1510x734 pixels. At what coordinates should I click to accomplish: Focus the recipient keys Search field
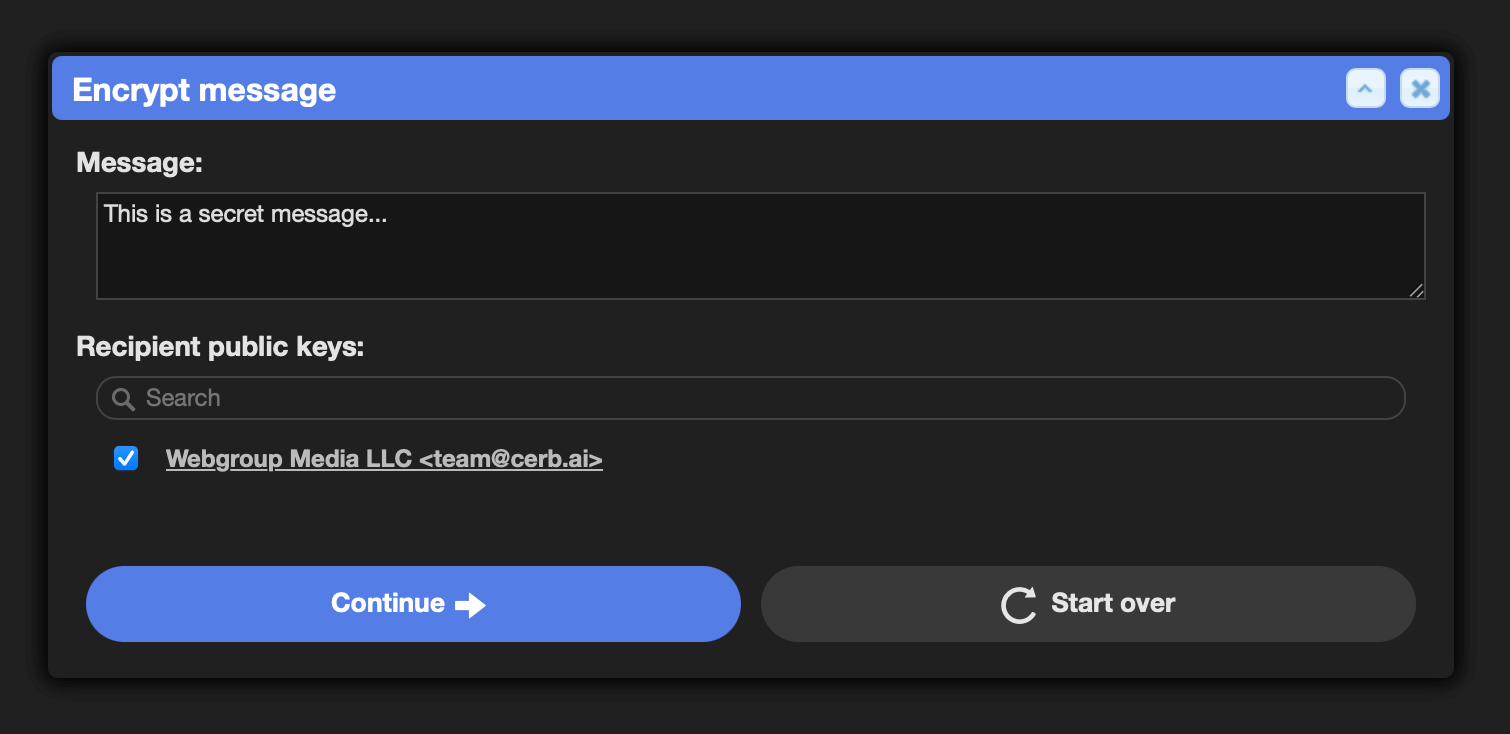751,398
